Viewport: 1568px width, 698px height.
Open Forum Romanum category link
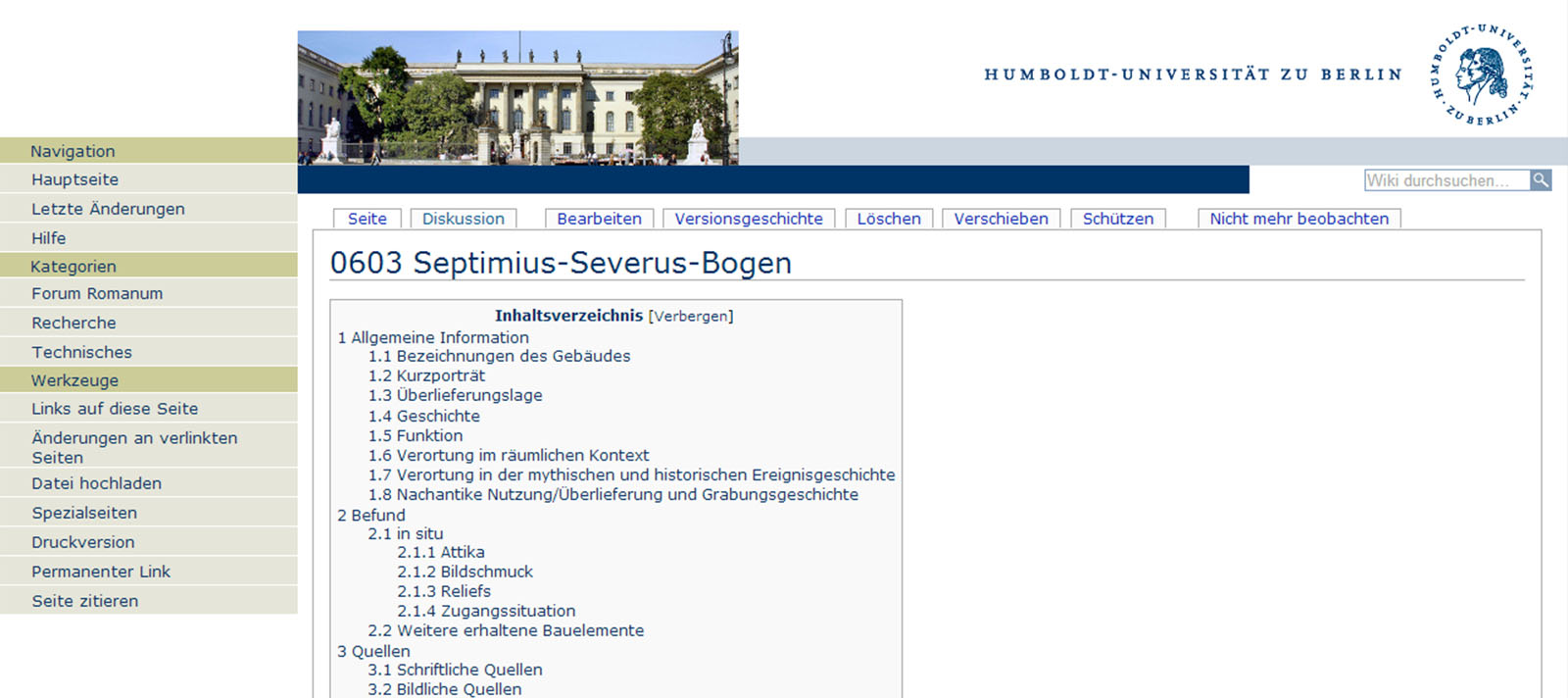tap(97, 293)
